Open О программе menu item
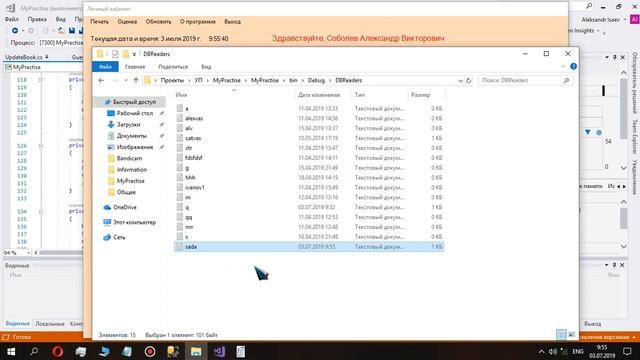 click(x=198, y=22)
